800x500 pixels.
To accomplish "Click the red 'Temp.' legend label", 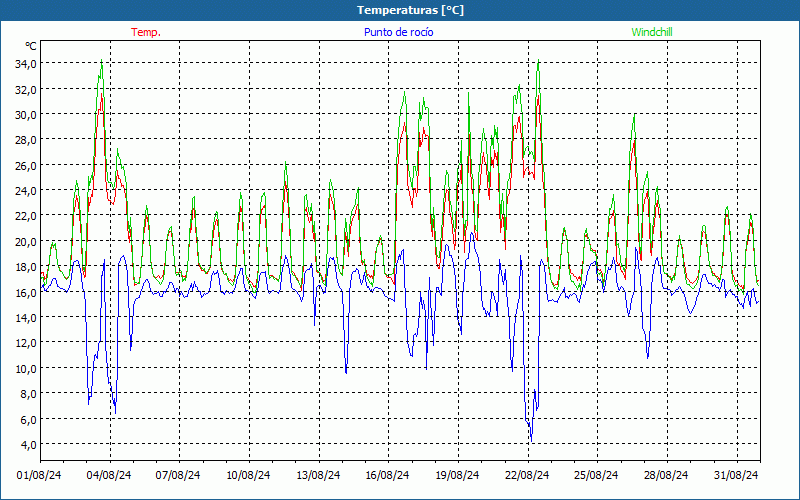I will [x=146, y=32].
